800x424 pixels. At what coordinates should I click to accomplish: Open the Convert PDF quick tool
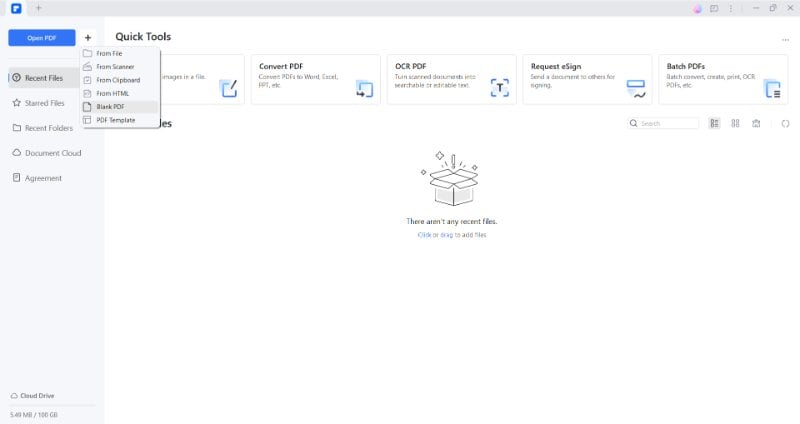(315, 80)
